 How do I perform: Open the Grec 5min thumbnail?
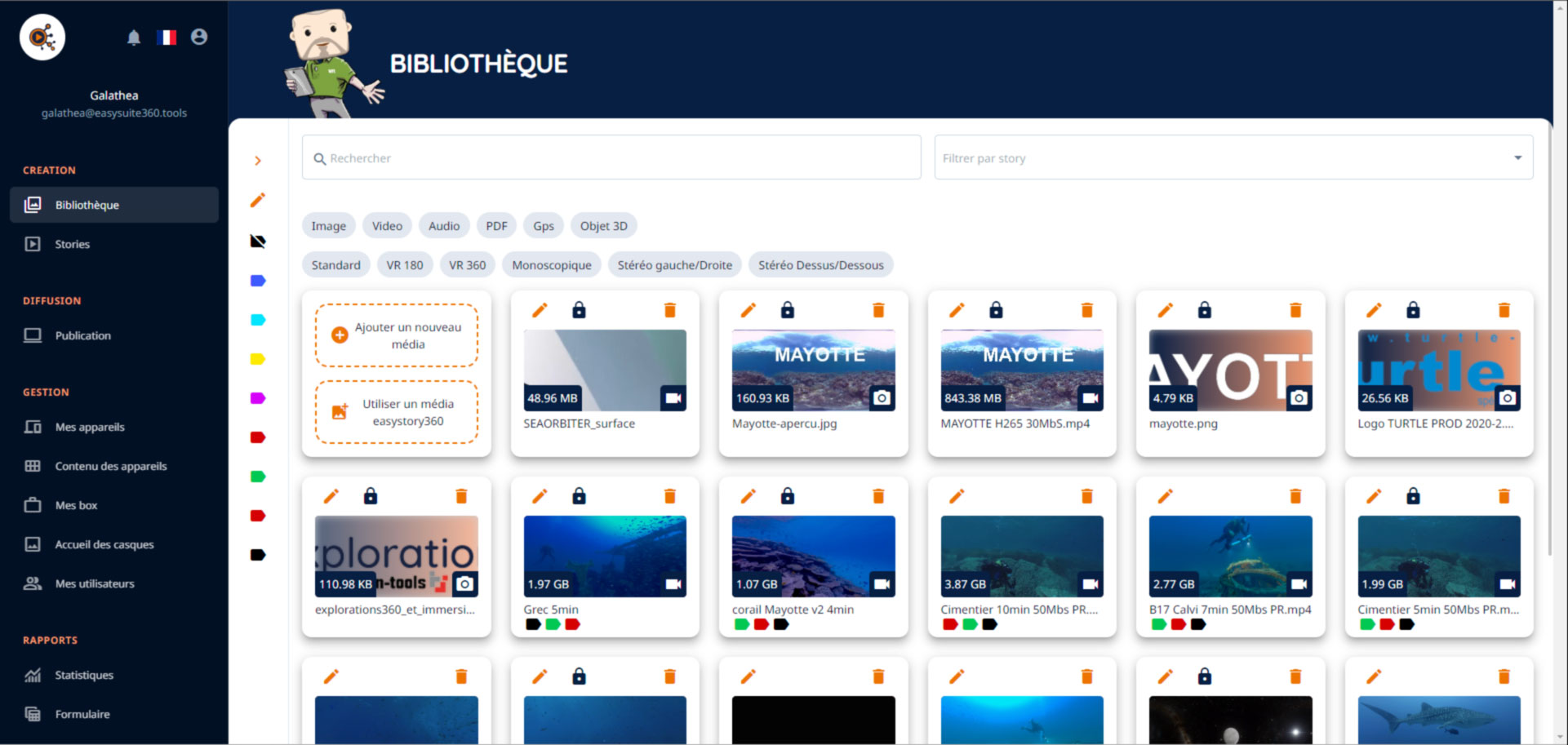(605, 556)
